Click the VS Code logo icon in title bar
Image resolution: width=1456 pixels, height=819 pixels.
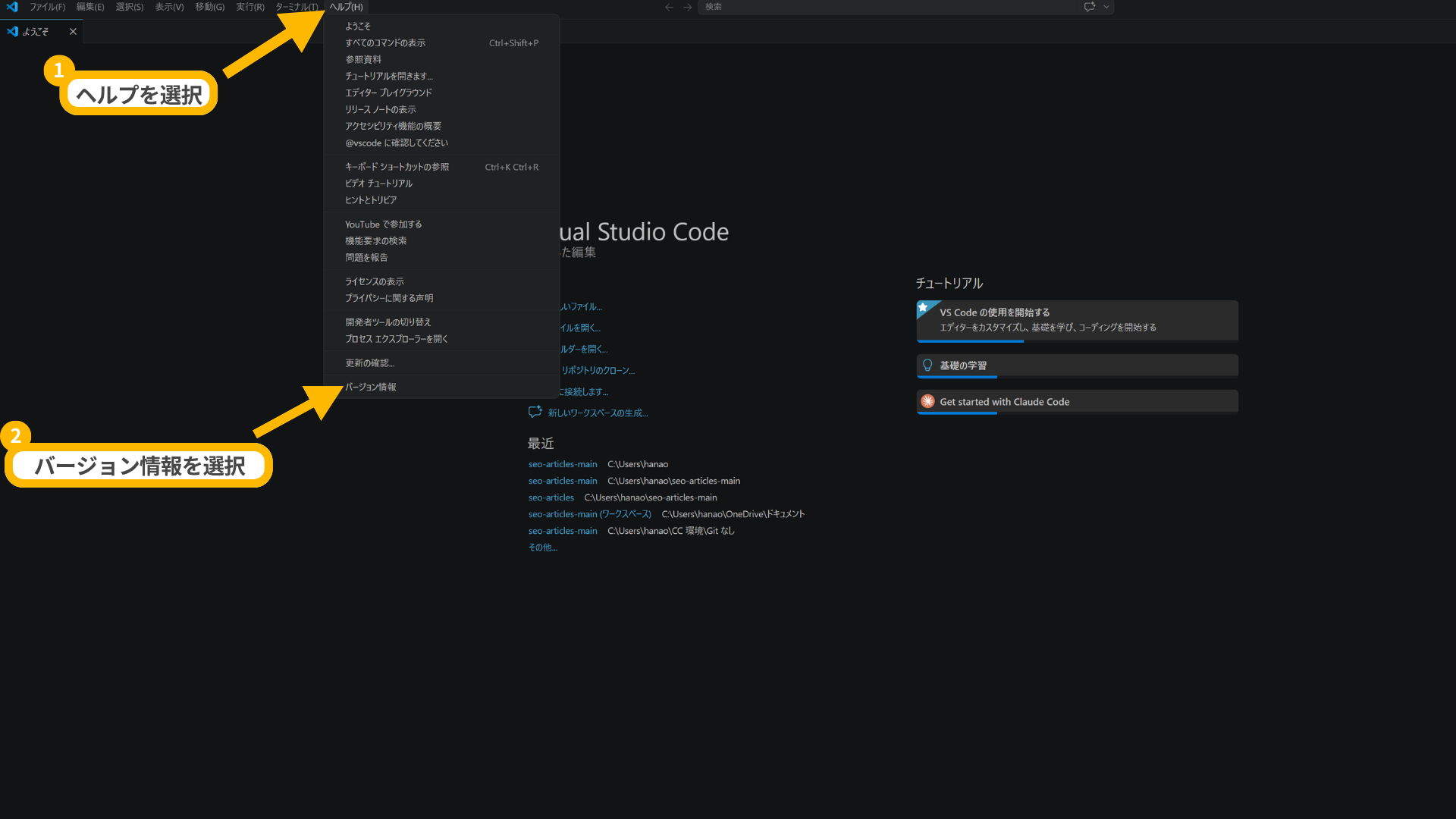pos(12,7)
